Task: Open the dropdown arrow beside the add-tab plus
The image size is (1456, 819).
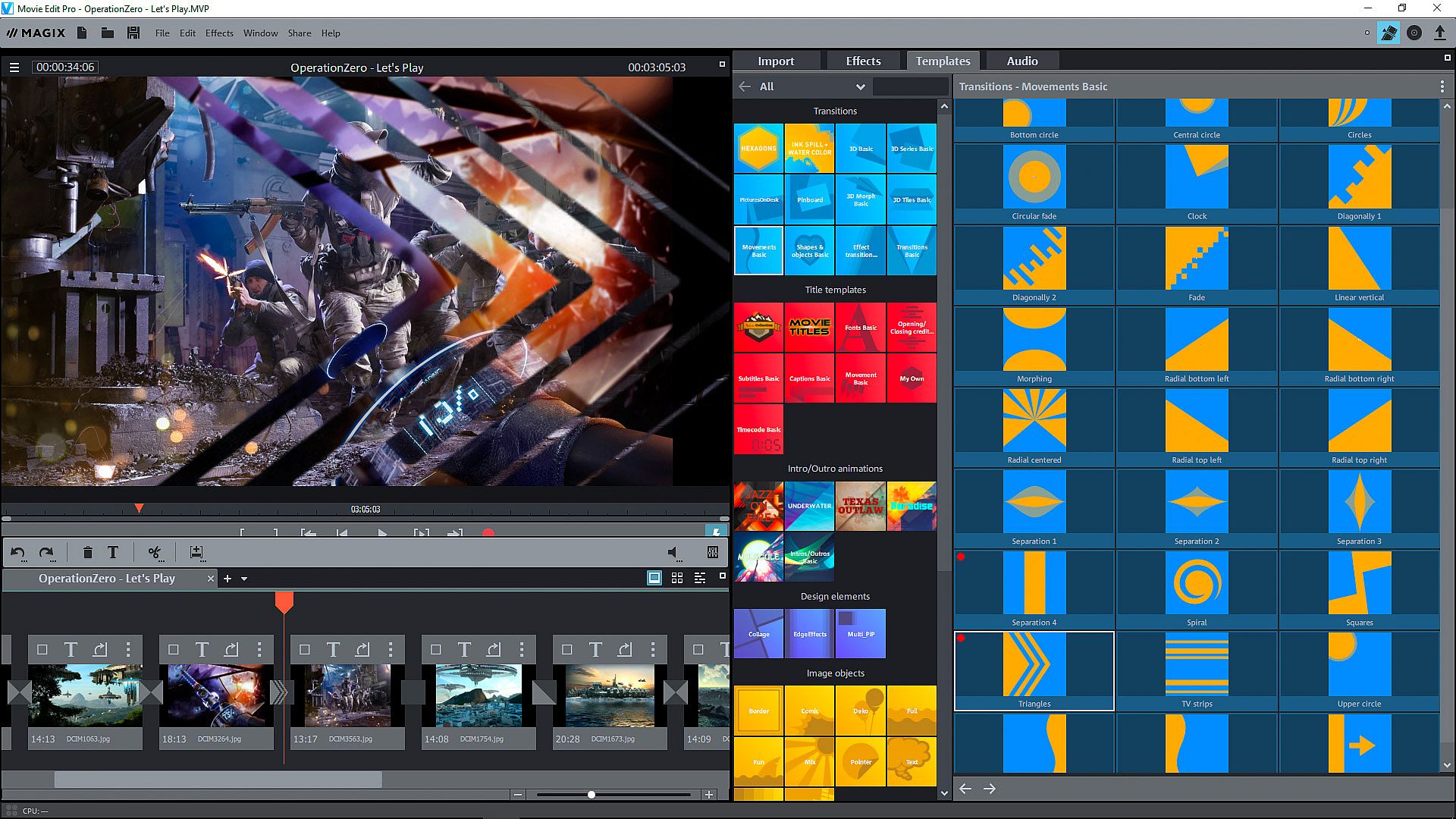Action: [x=244, y=579]
